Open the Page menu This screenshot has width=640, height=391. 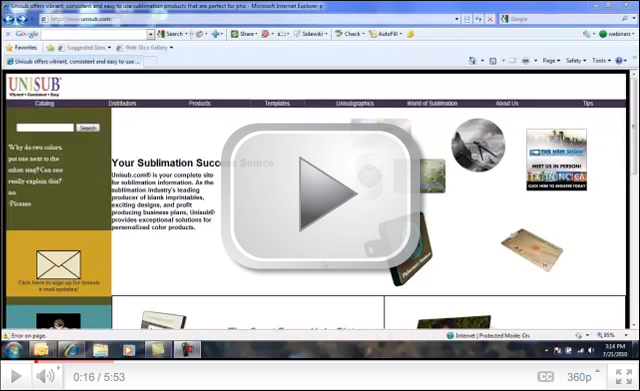coord(551,60)
